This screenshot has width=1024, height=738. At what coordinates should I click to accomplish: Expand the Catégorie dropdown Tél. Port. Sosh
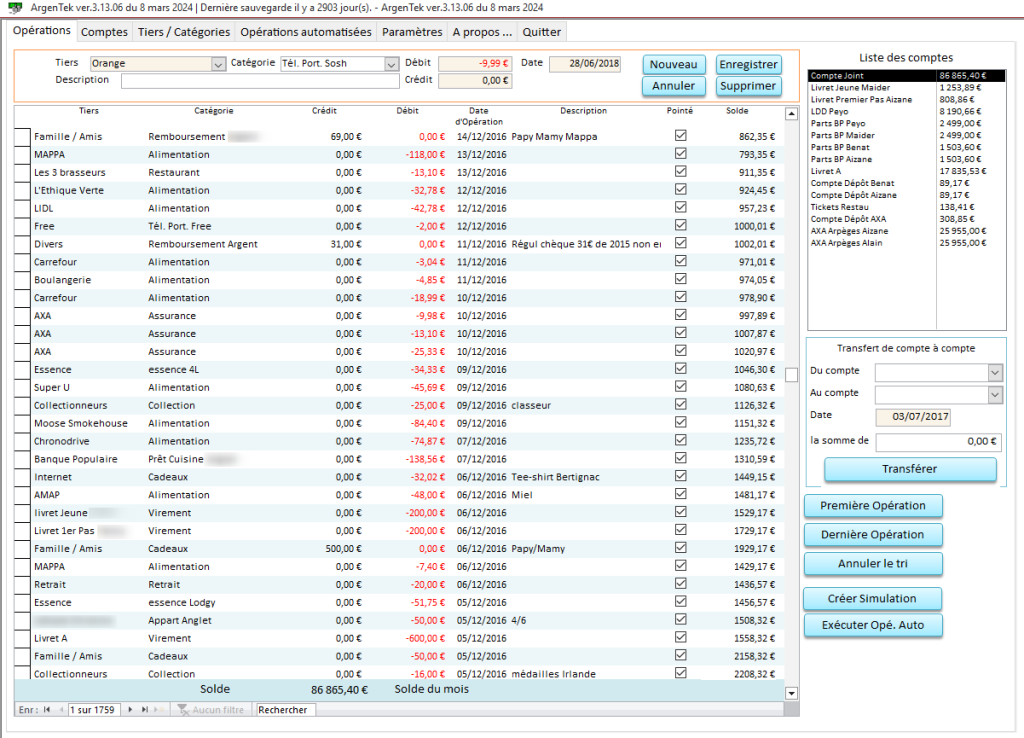point(391,64)
